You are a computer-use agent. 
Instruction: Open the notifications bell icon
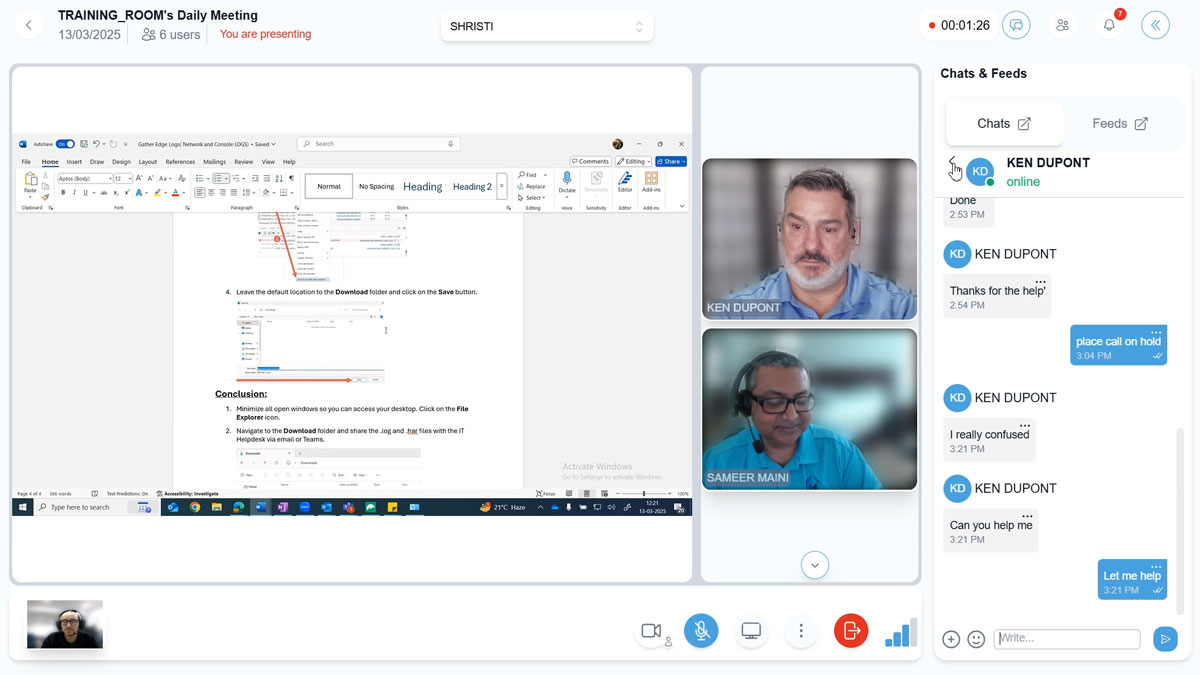pos(1109,26)
